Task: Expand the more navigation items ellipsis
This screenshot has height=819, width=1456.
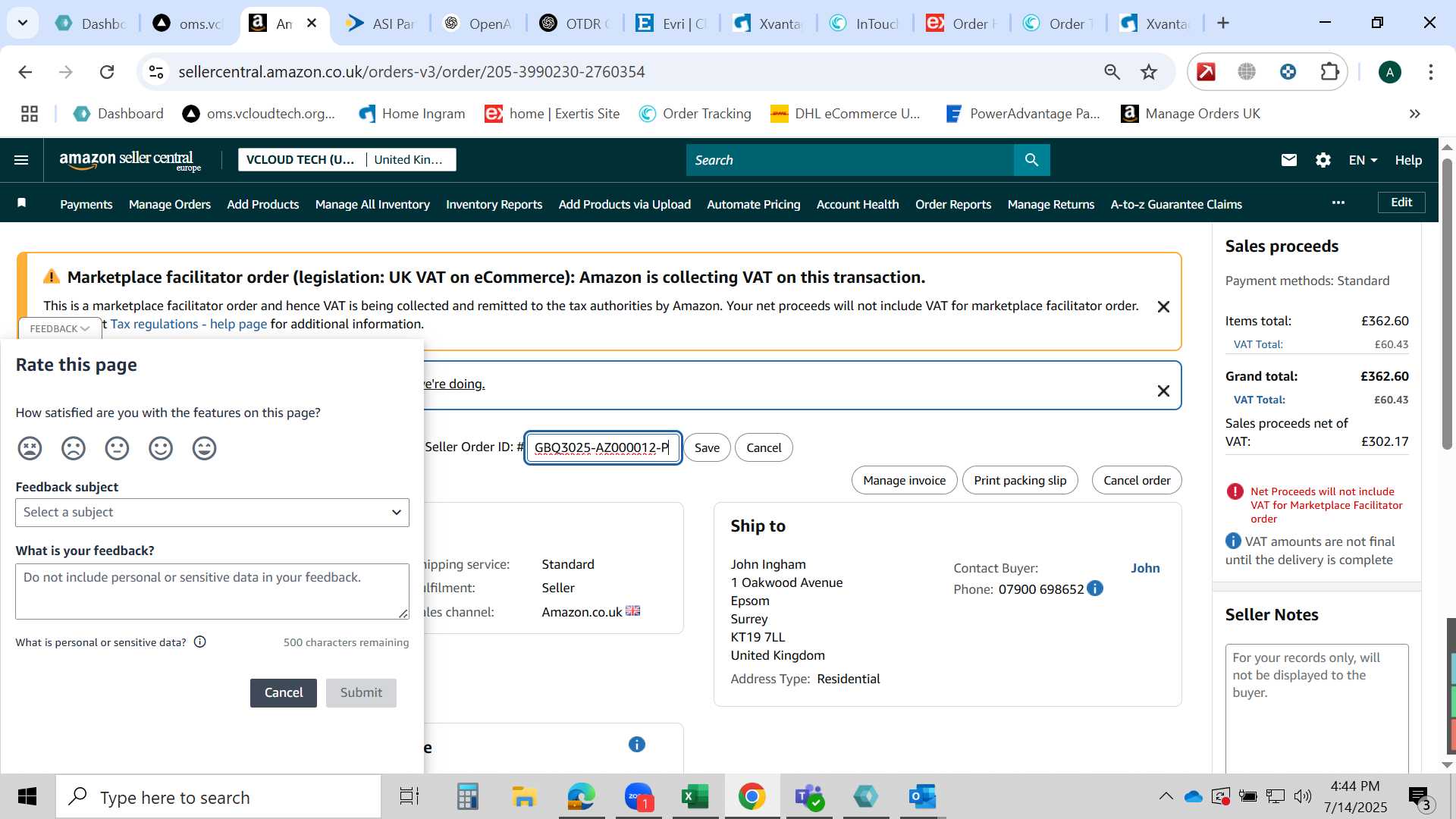Action: [1338, 202]
